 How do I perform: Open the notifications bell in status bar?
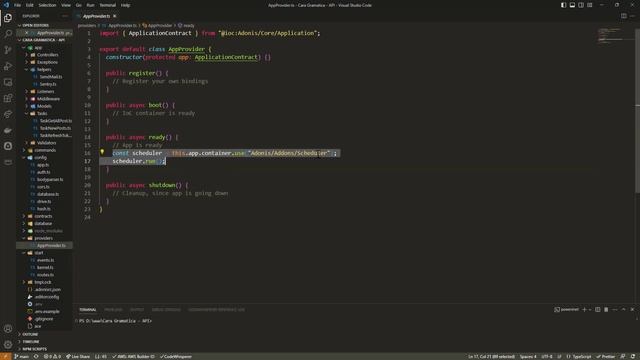coord(633,356)
